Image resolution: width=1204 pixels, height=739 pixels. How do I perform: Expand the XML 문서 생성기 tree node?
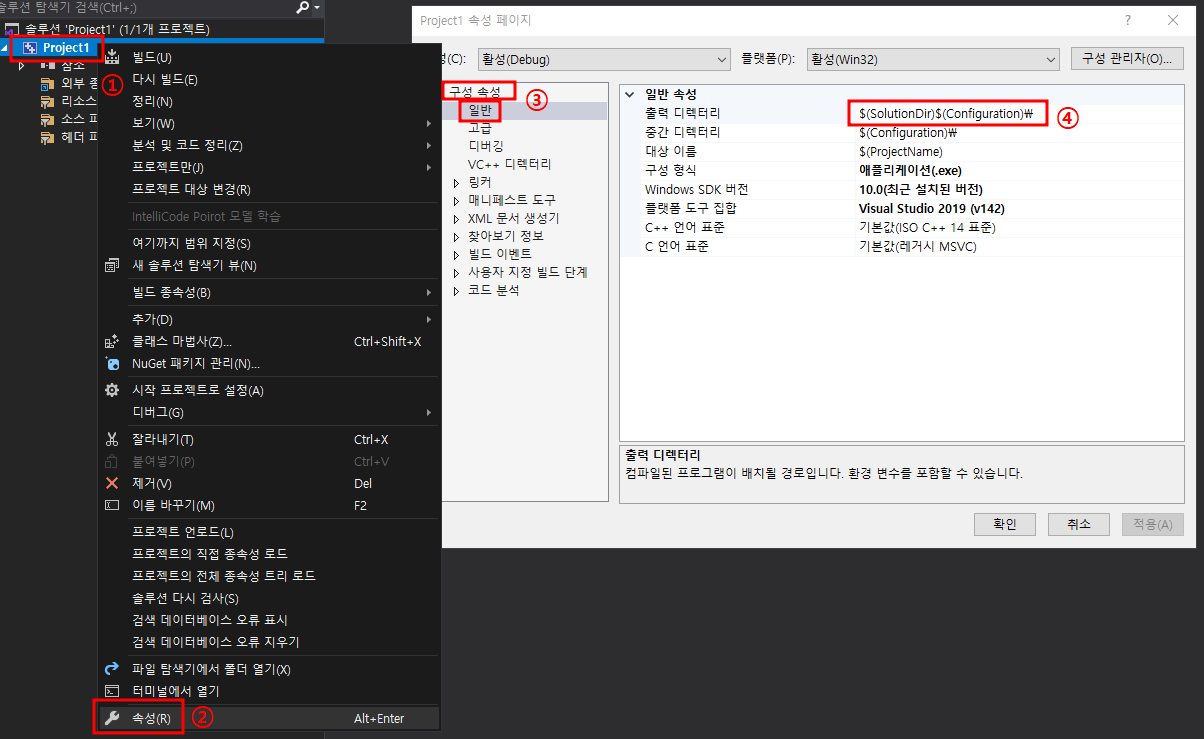coord(457,218)
